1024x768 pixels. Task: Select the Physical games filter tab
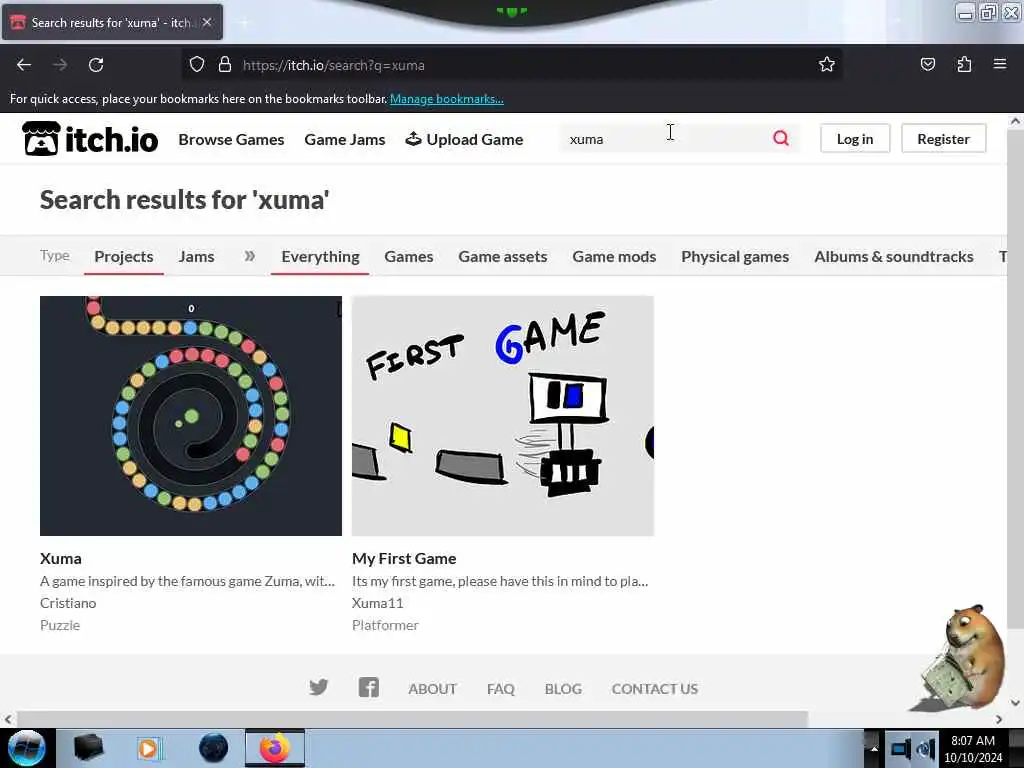click(x=735, y=256)
